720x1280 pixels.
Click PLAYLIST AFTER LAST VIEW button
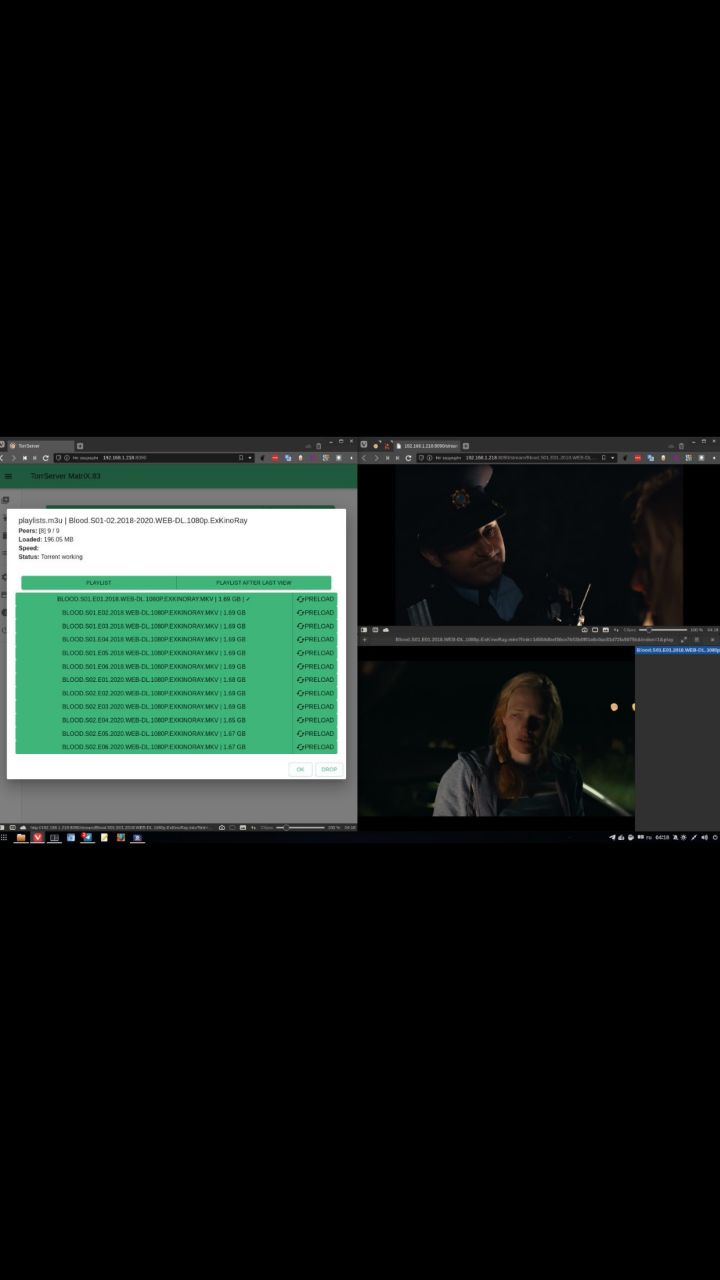pyautogui.click(x=254, y=582)
